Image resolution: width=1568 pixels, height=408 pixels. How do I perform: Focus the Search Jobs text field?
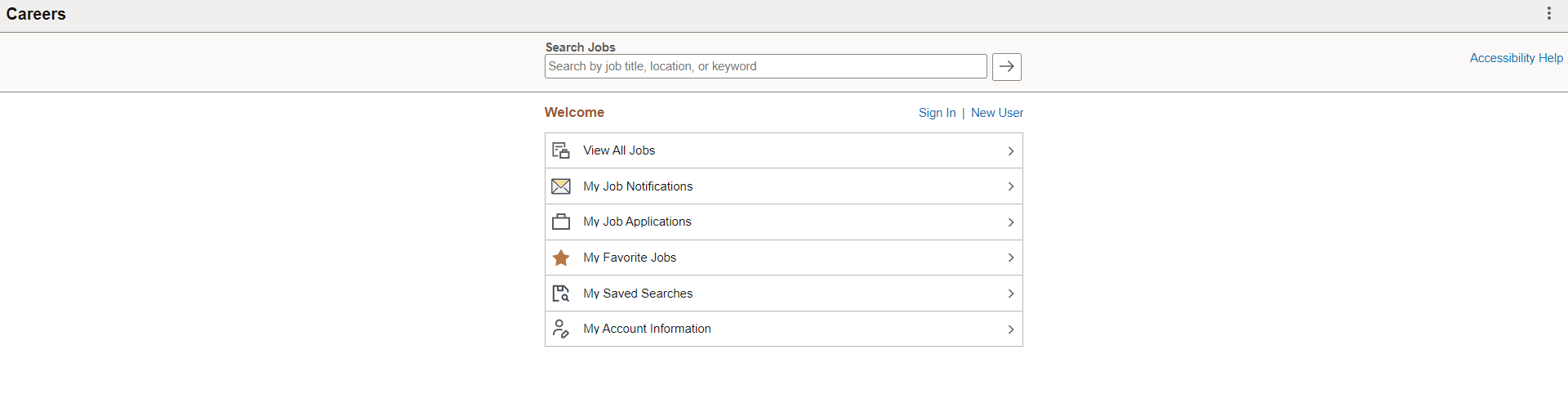pyautogui.click(x=765, y=66)
